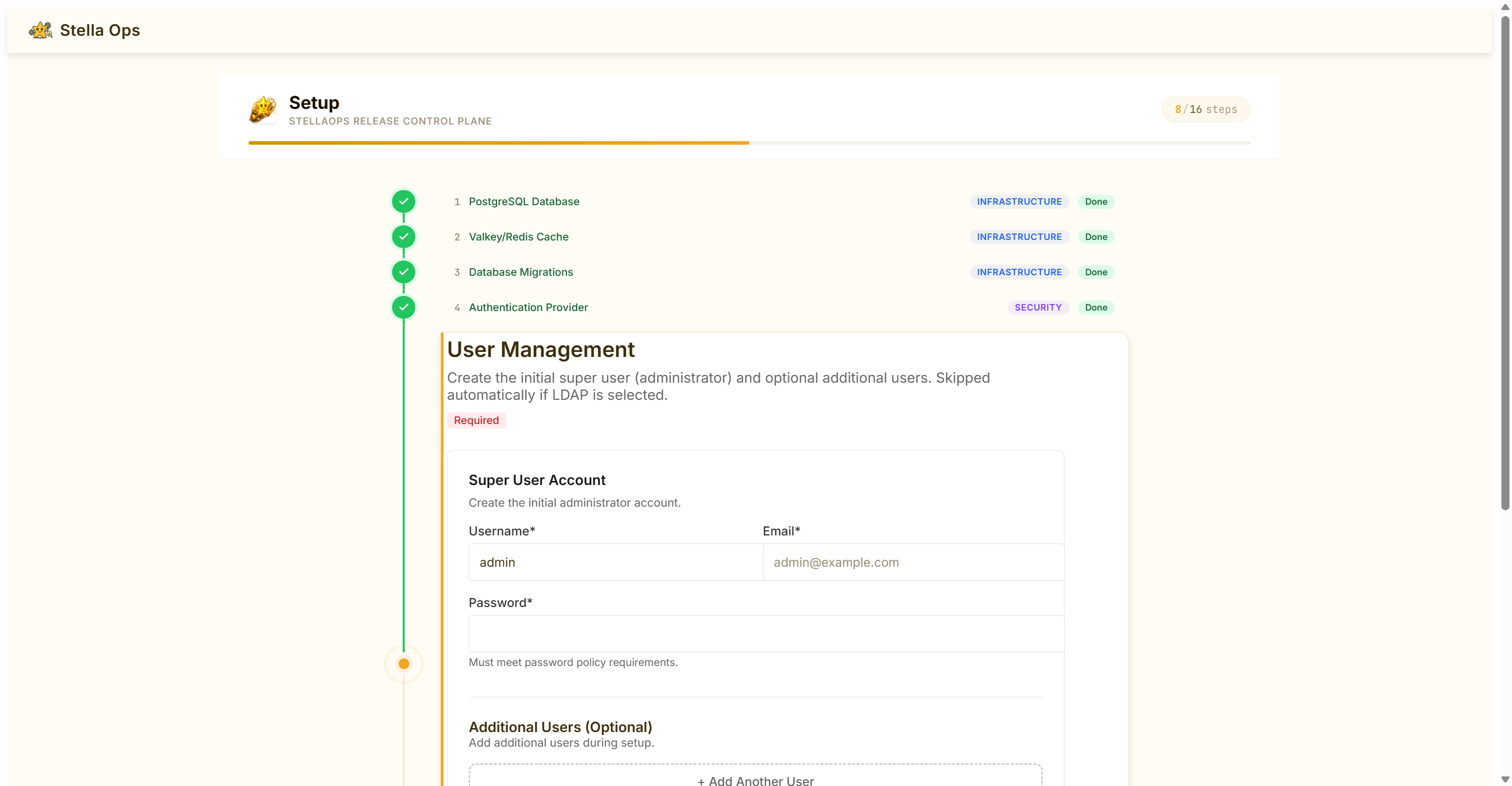Open the Authentication Provider step
The width and height of the screenshot is (1512, 786).
[x=528, y=307]
